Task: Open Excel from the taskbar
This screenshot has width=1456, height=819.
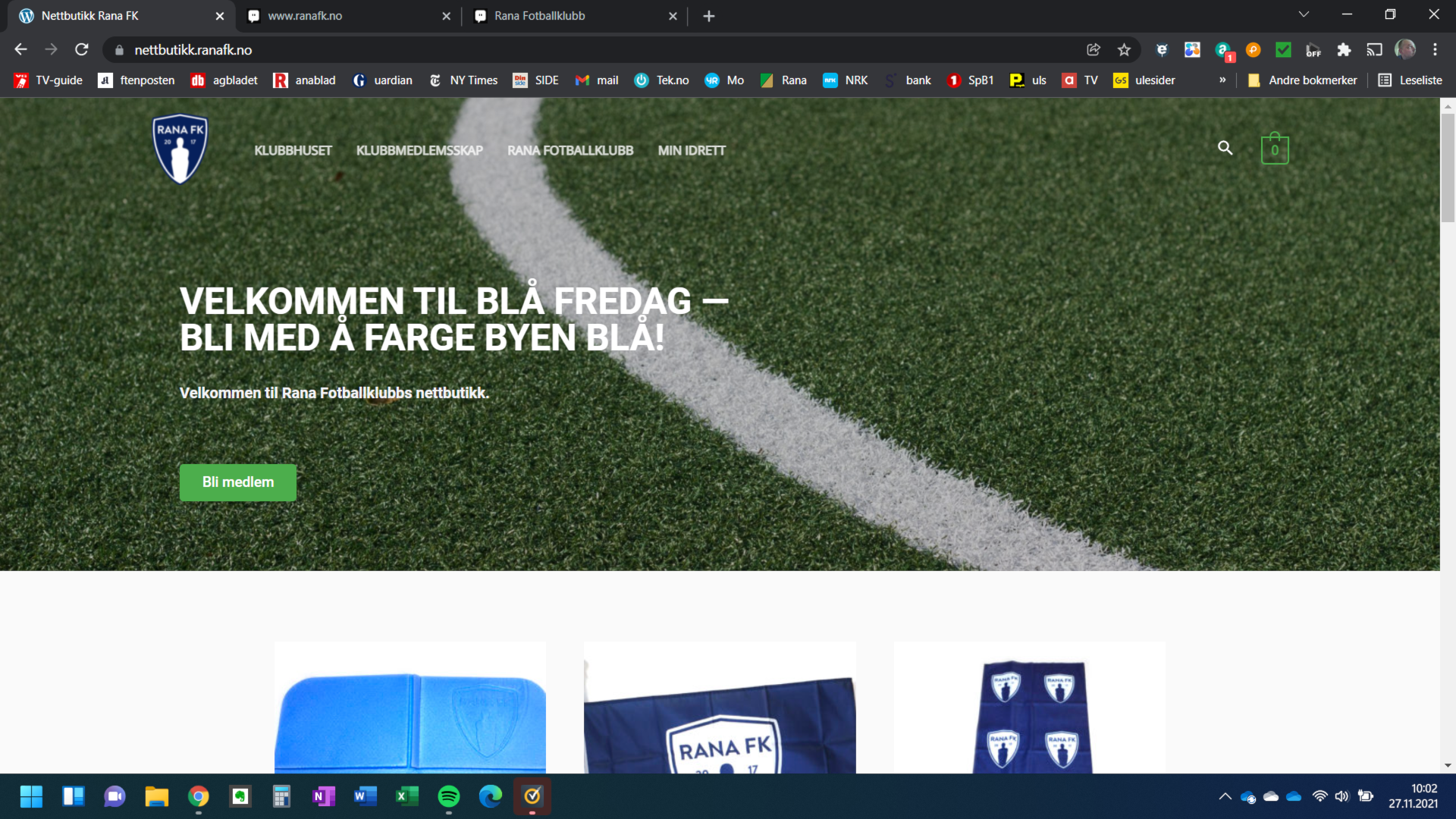Action: tap(407, 796)
